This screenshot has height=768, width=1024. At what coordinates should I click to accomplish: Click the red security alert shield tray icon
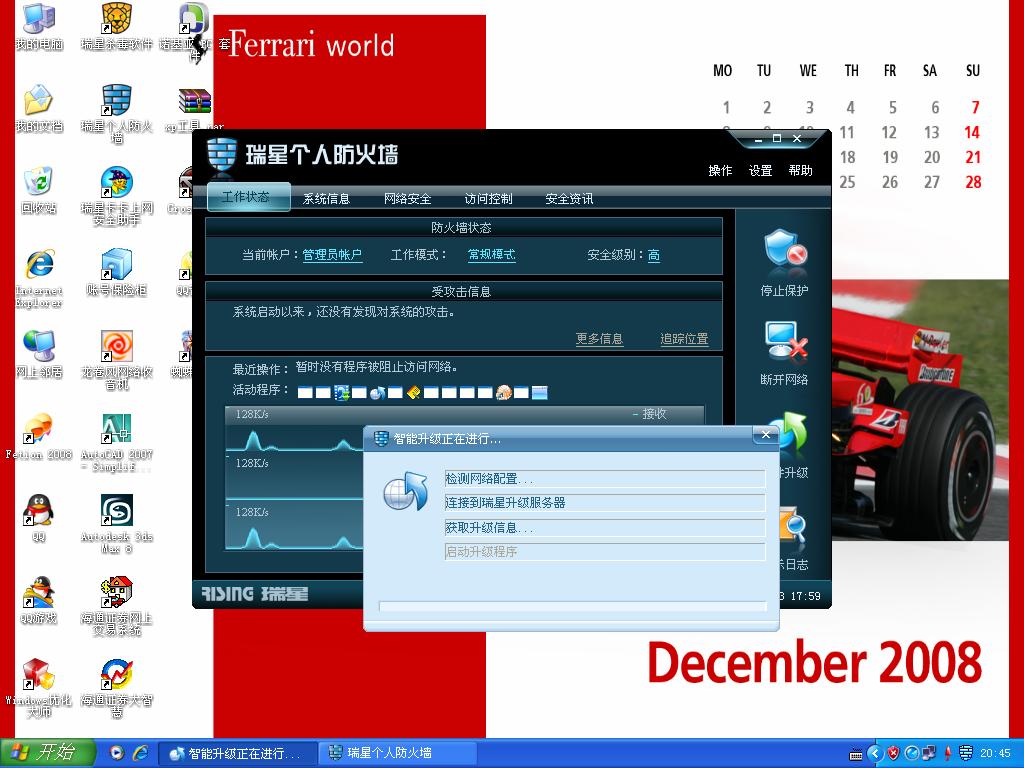tap(893, 754)
